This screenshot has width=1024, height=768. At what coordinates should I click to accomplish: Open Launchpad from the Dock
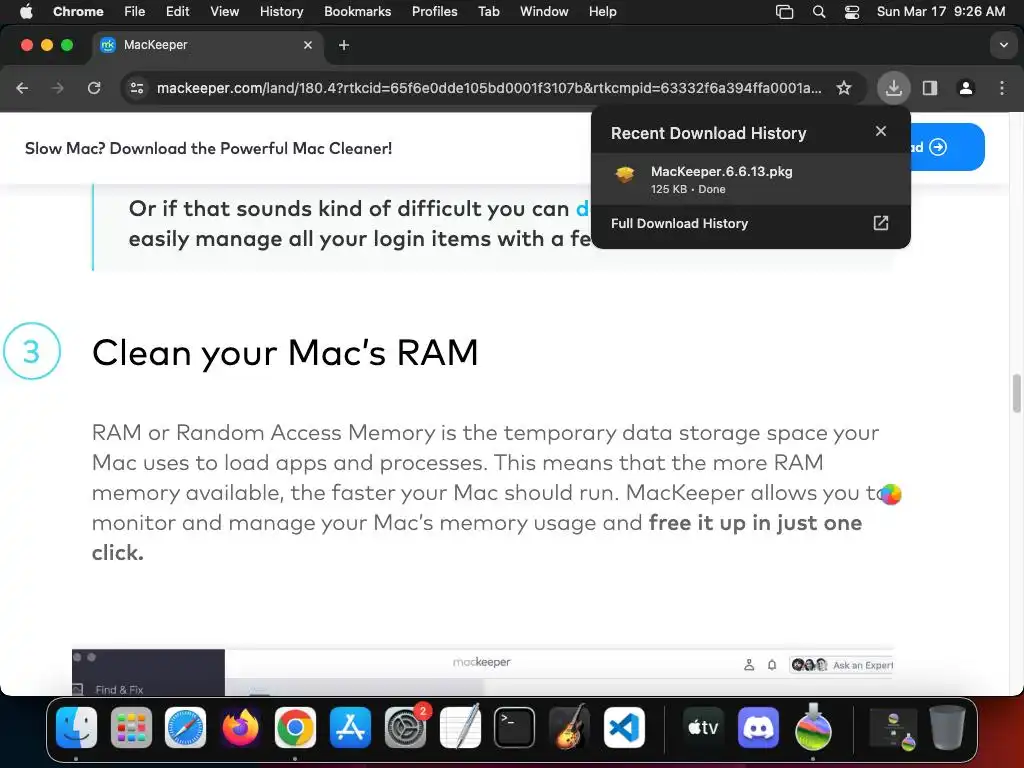[131, 727]
